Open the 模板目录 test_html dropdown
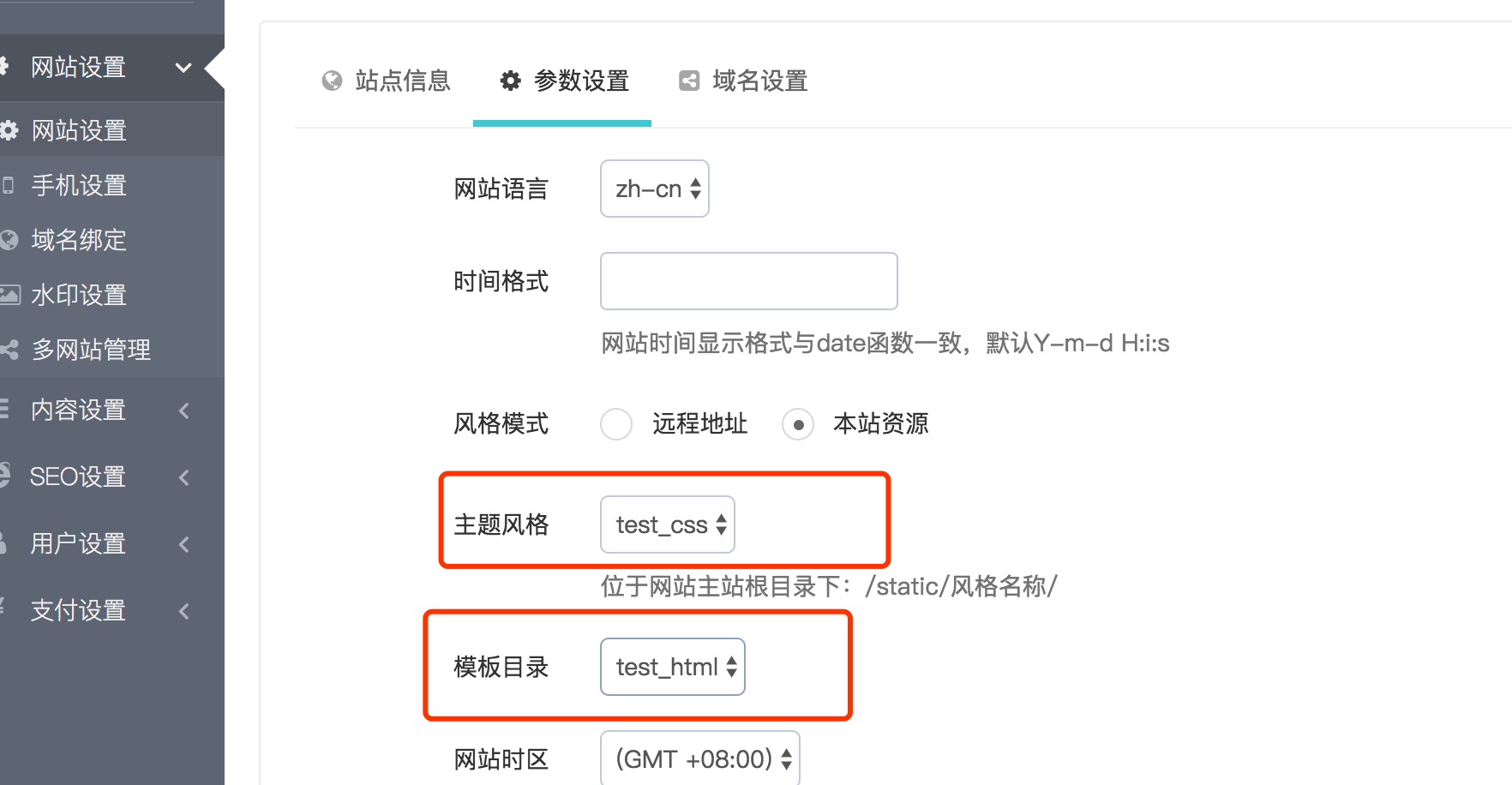This screenshot has height=785, width=1512. click(673, 667)
